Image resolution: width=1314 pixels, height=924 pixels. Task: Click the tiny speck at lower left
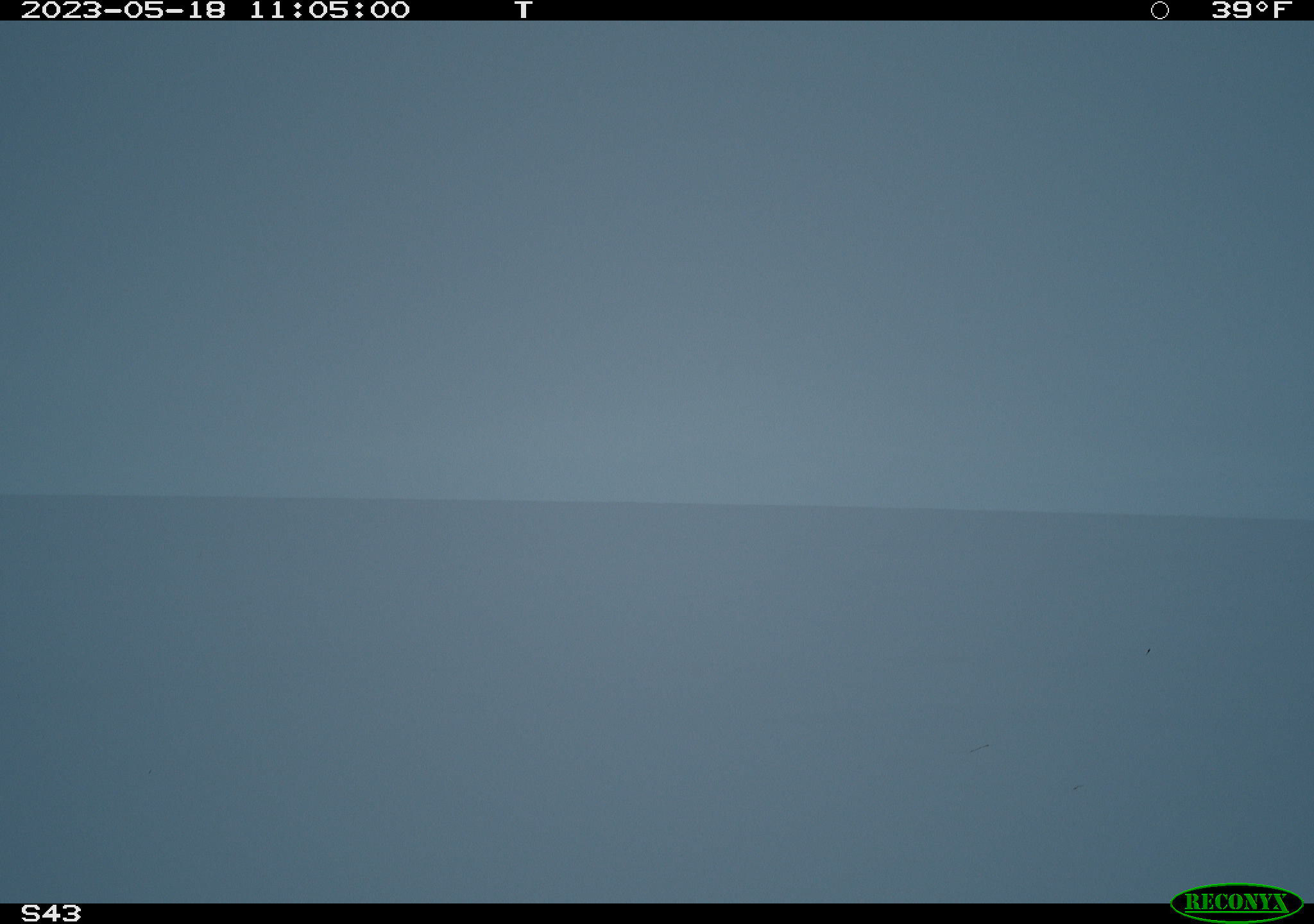point(150,772)
